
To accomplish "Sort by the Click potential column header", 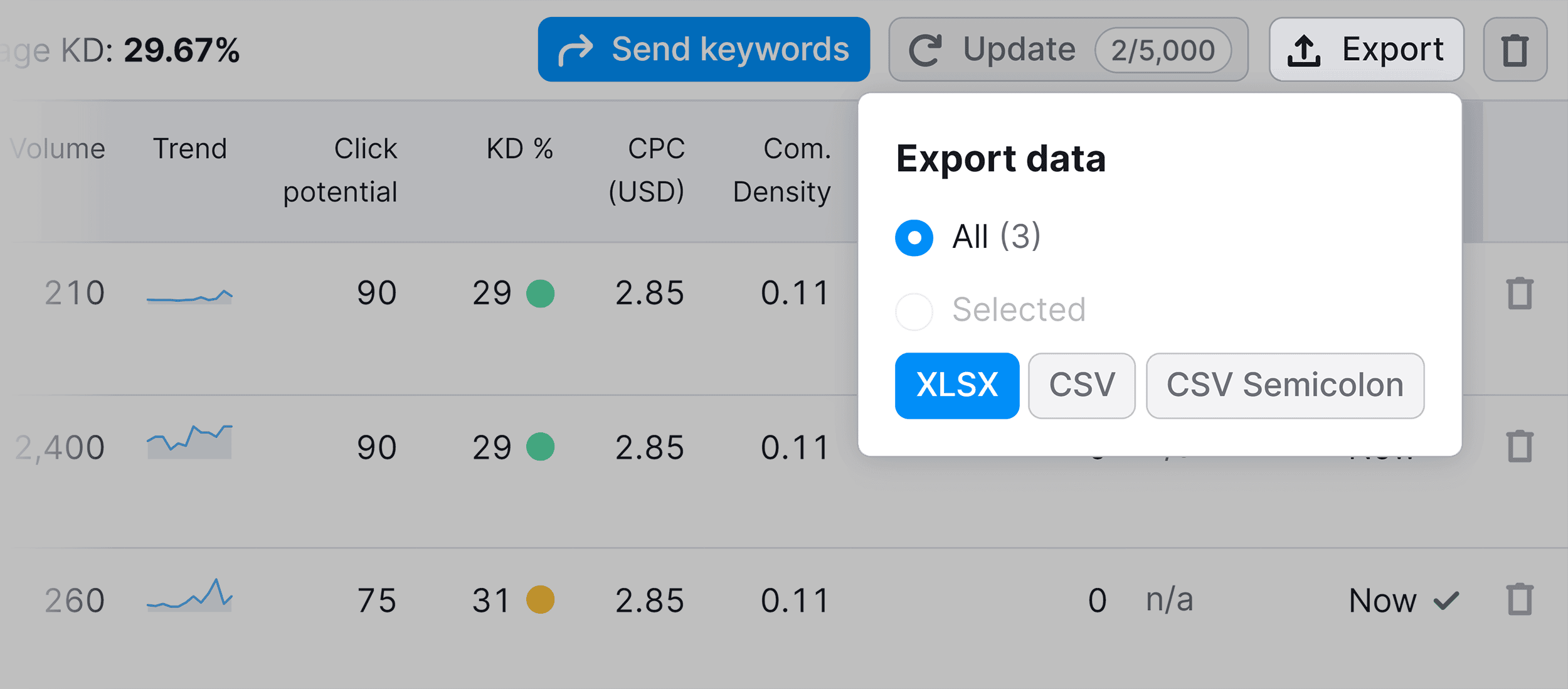I will pyautogui.click(x=340, y=171).
